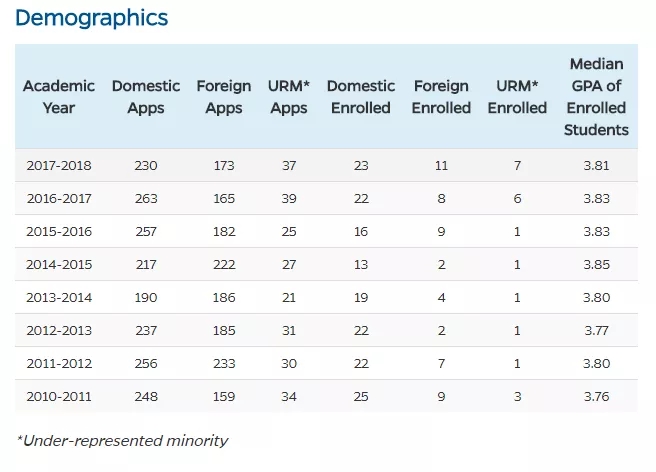The width and height of the screenshot is (656, 472).
Task: Click URM apps value 34
Action: (x=289, y=396)
